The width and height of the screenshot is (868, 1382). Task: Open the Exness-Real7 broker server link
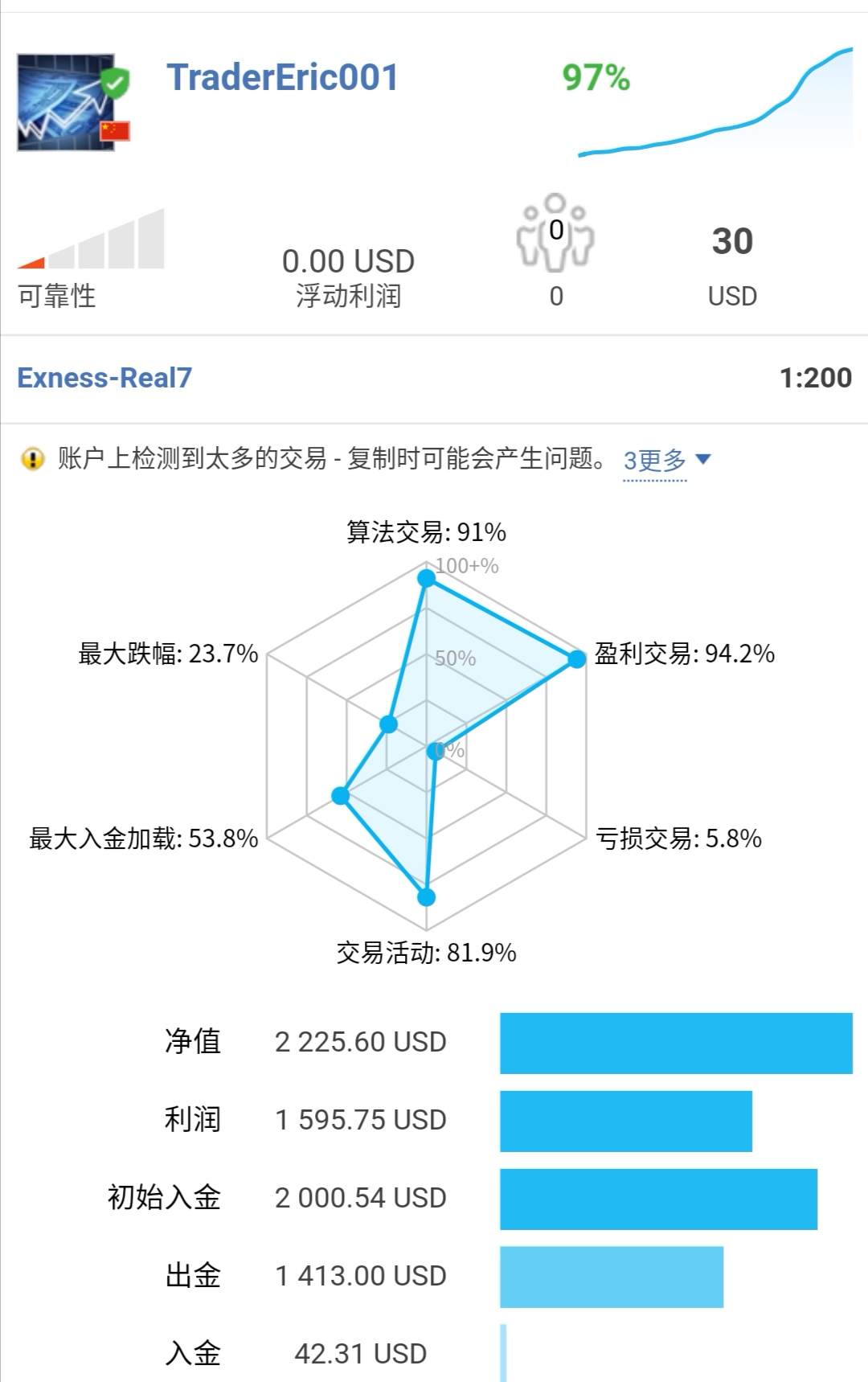pyautogui.click(x=104, y=378)
